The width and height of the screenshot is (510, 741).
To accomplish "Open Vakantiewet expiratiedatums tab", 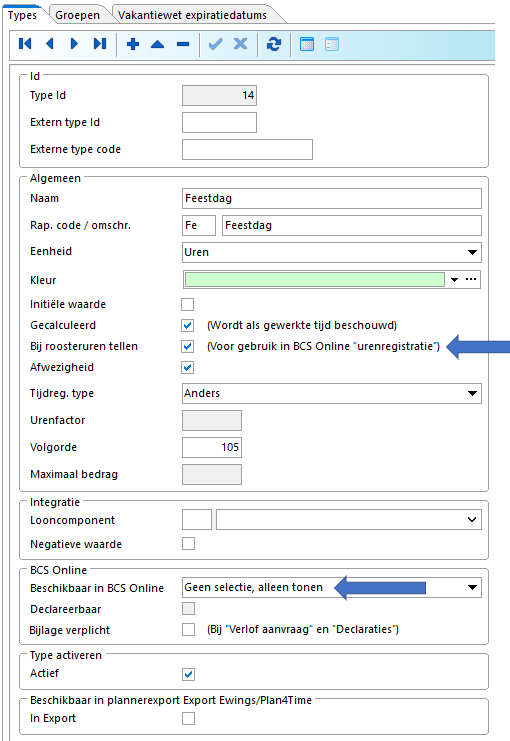I will (x=192, y=15).
